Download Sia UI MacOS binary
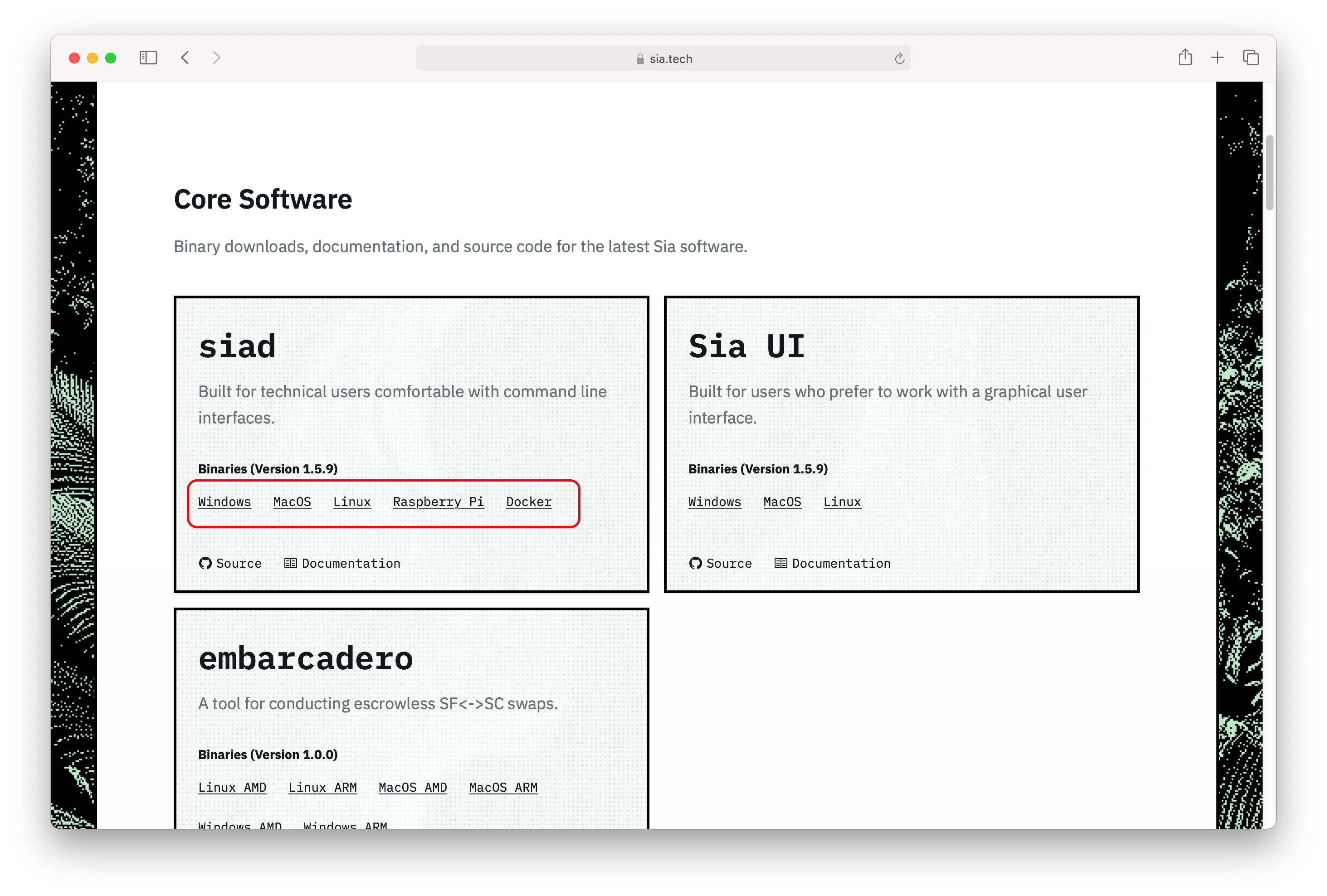1327x896 pixels. pyautogui.click(x=782, y=502)
